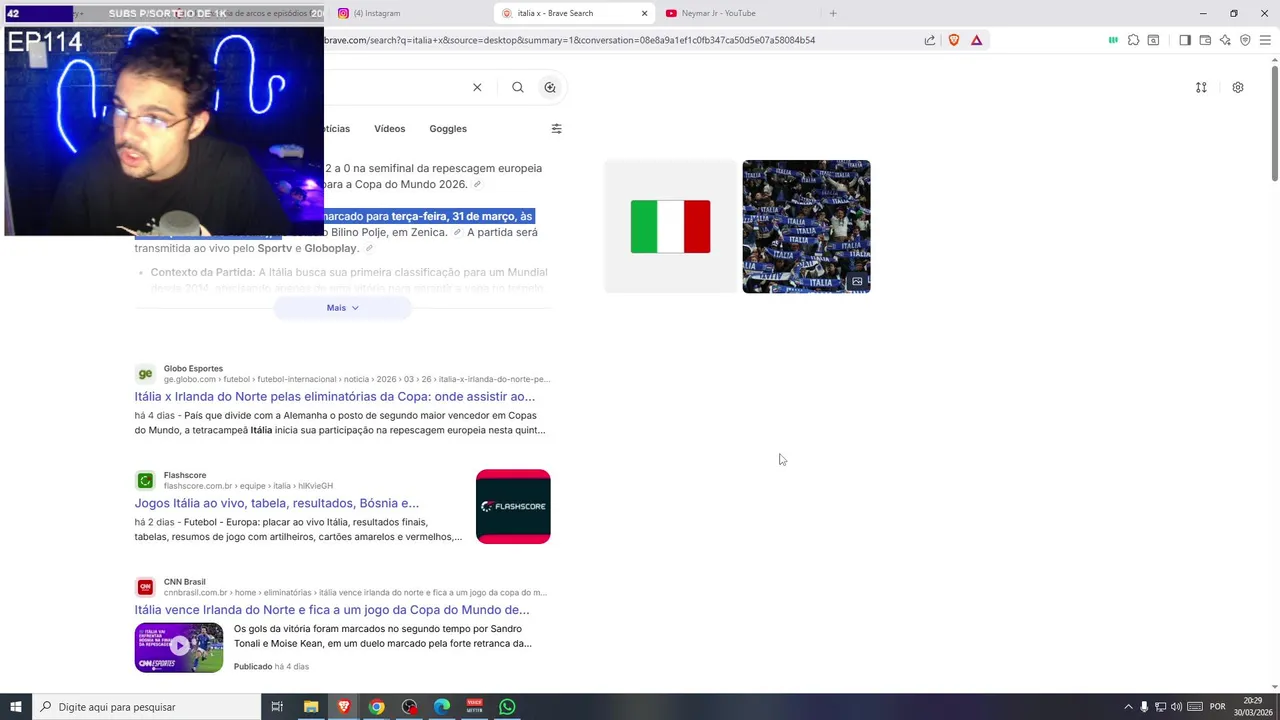Open the Brave Wallet icon

pyautogui.click(x=1205, y=40)
